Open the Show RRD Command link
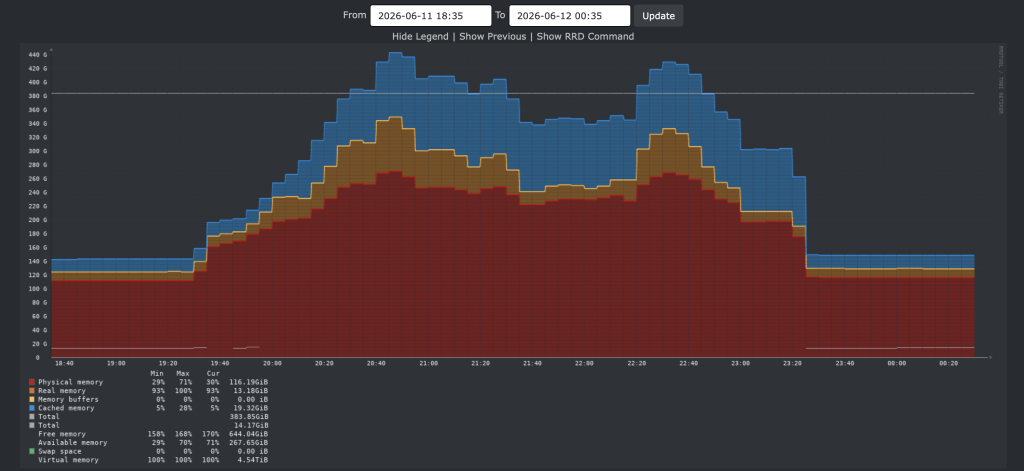 (585, 37)
